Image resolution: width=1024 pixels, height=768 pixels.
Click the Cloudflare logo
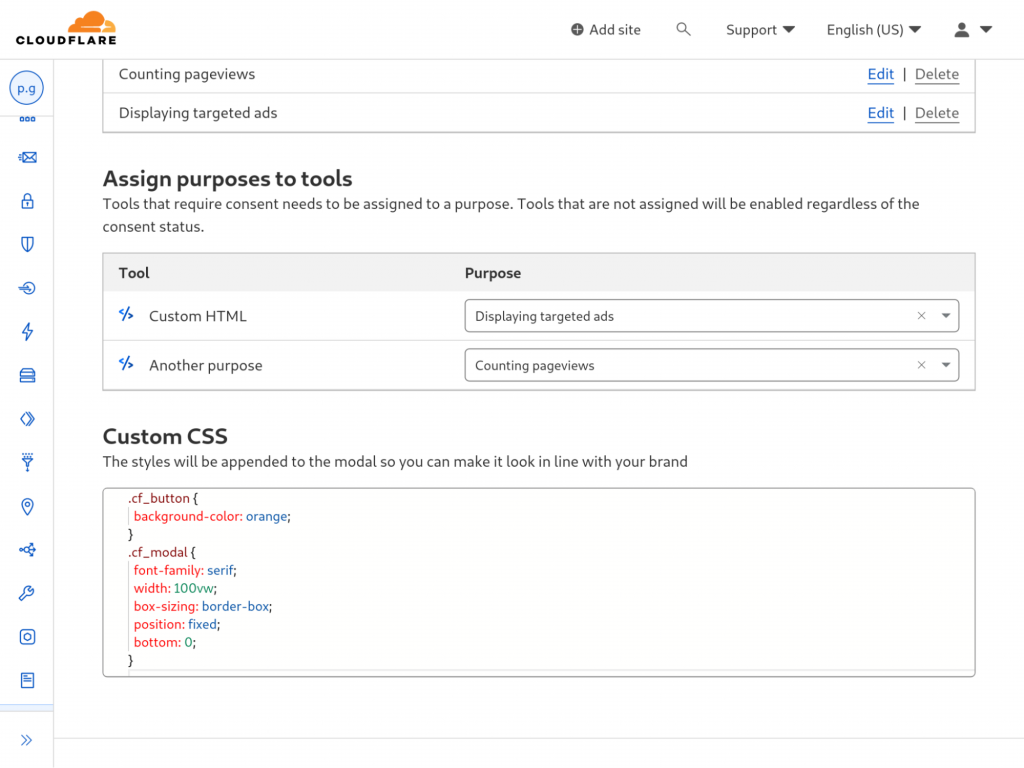tap(66, 29)
